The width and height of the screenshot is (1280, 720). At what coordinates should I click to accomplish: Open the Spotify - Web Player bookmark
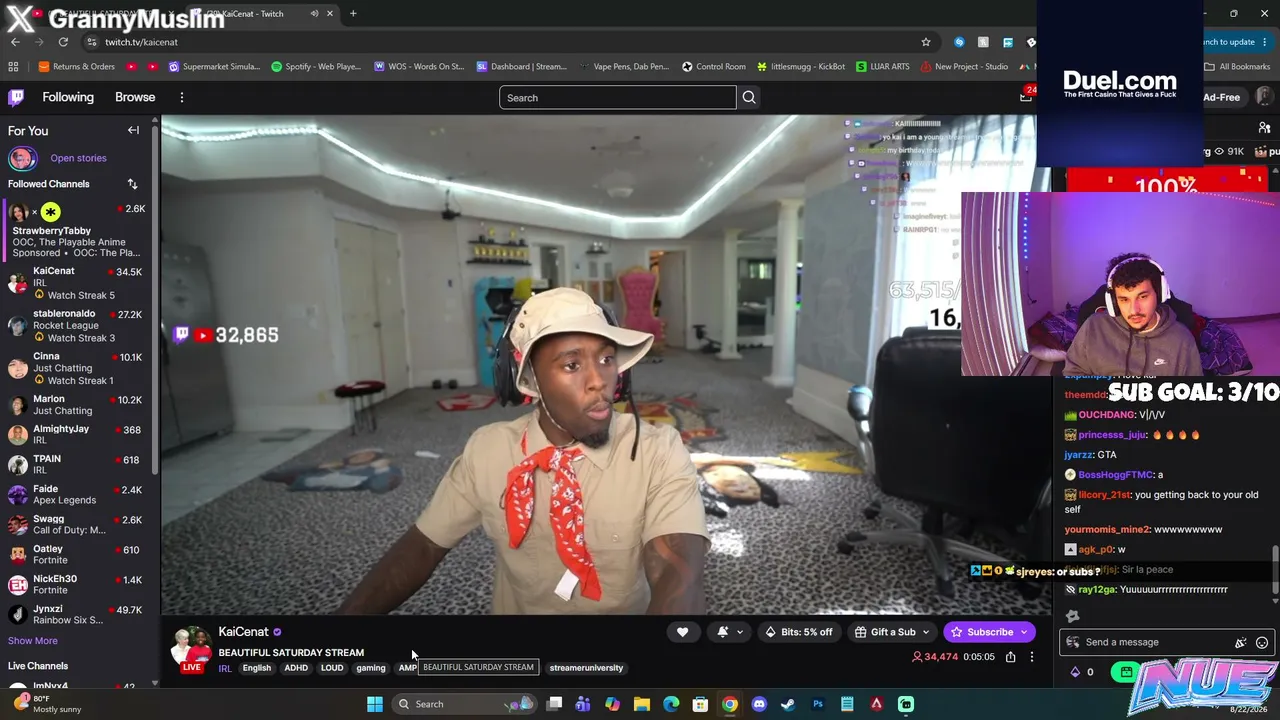[316, 67]
